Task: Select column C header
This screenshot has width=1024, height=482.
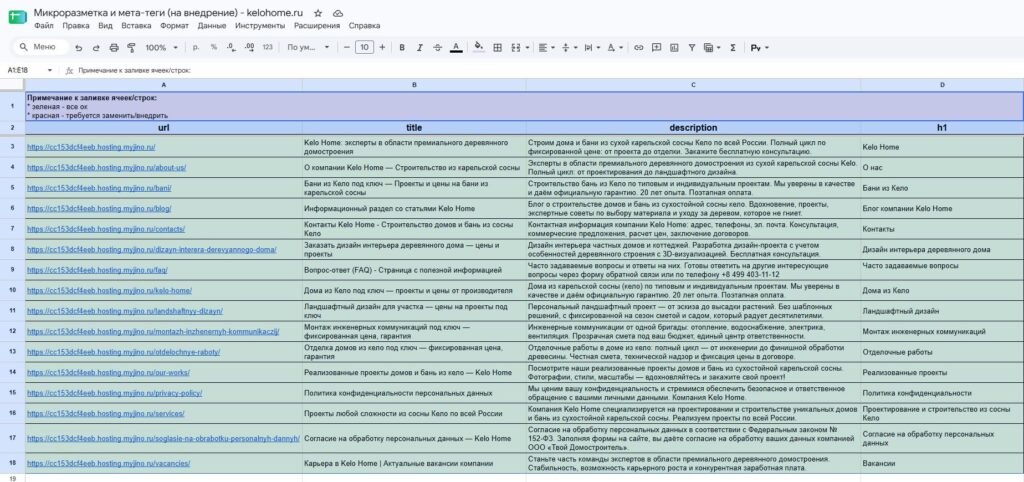Action: [x=693, y=85]
